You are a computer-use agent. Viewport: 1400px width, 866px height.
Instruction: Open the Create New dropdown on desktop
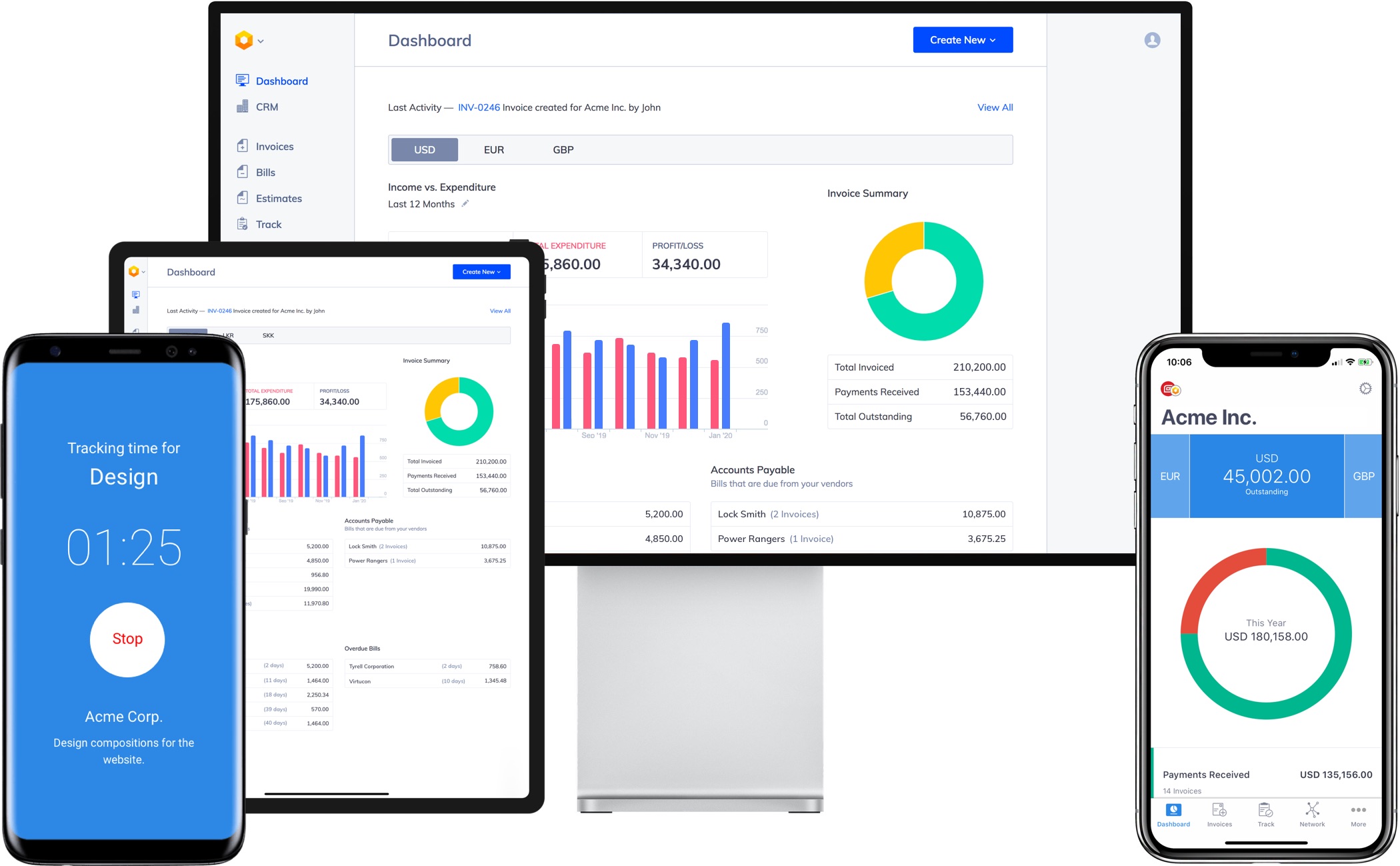pyautogui.click(x=963, y=40)
